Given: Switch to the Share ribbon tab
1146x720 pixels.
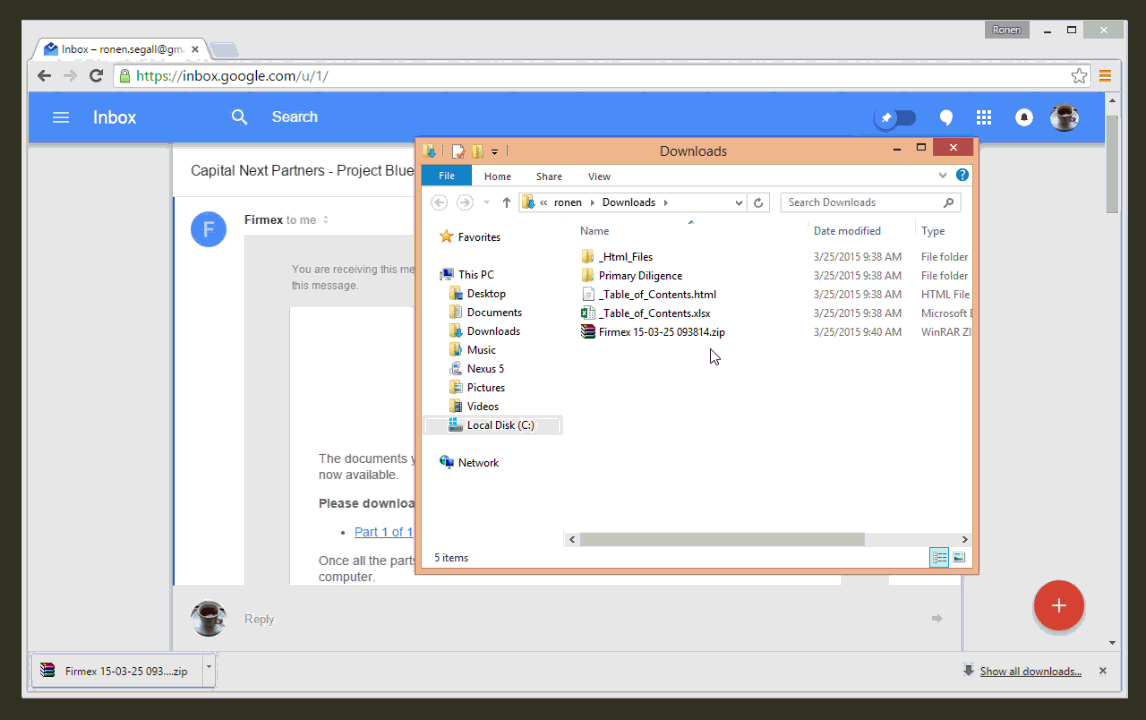Looking at the screenshot, I should tap(548, 175).
